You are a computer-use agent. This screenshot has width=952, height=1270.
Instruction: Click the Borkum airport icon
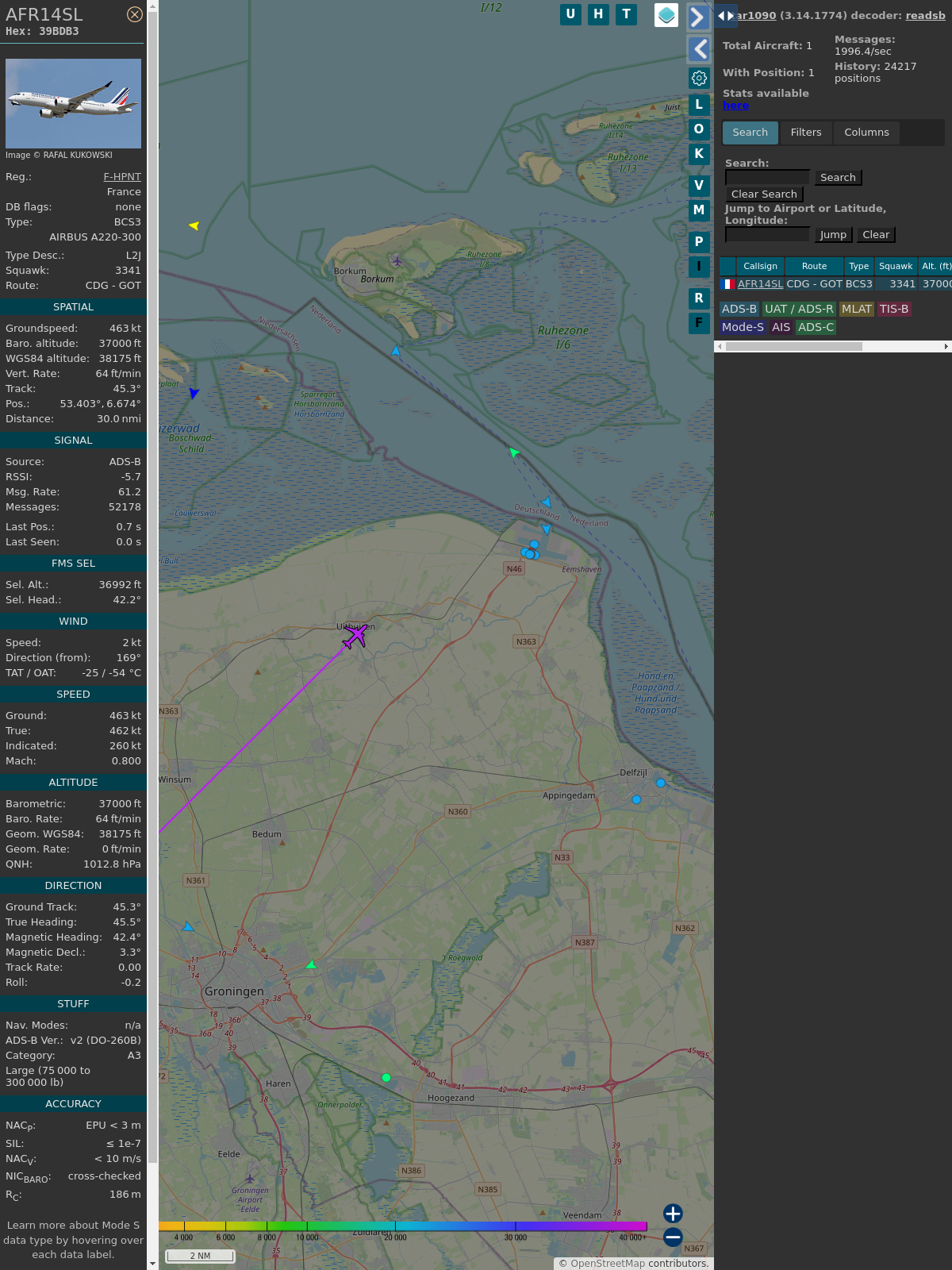397,261
